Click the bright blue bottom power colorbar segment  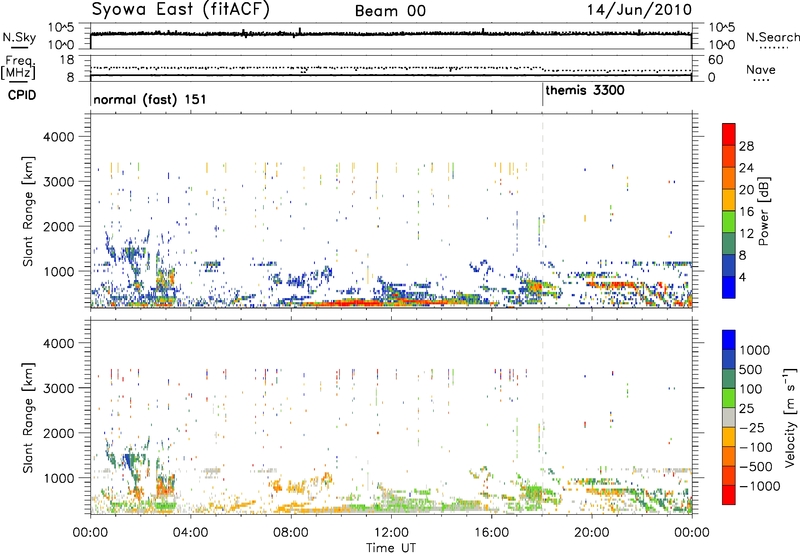click(x=729, y=287)
